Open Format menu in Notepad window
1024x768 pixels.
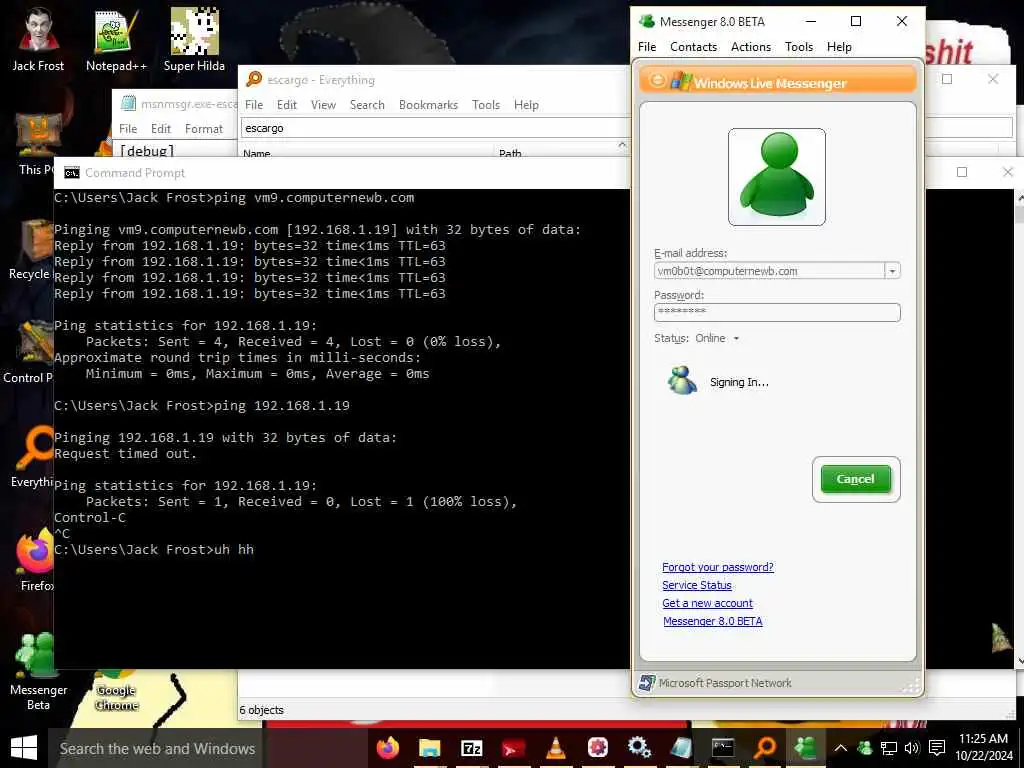coord(204,129)
